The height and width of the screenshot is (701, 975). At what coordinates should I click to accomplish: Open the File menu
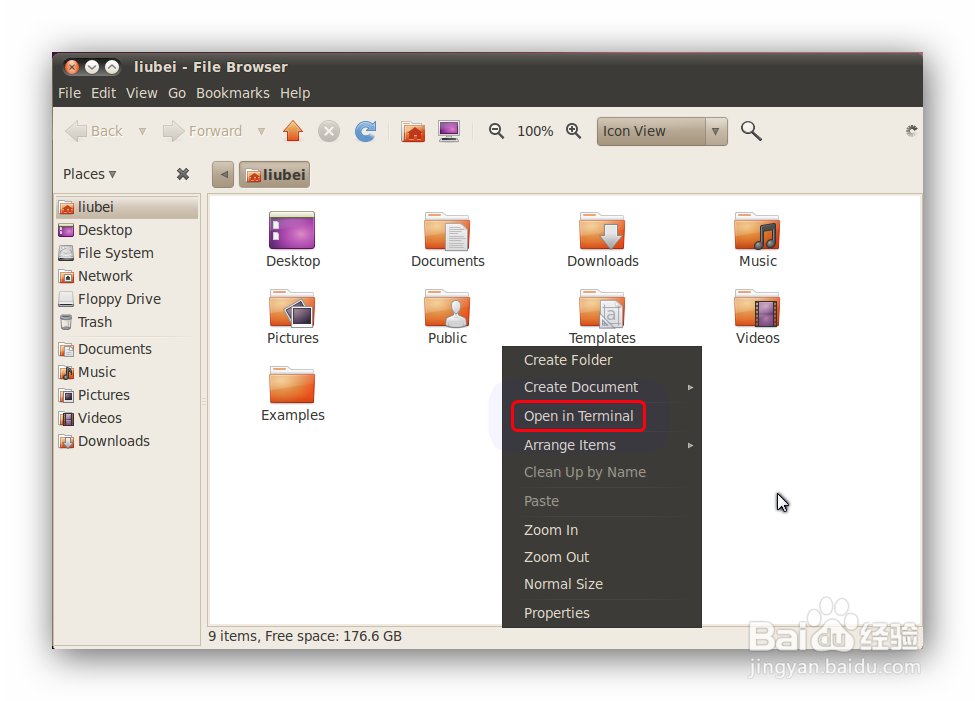tap(70, 93)
